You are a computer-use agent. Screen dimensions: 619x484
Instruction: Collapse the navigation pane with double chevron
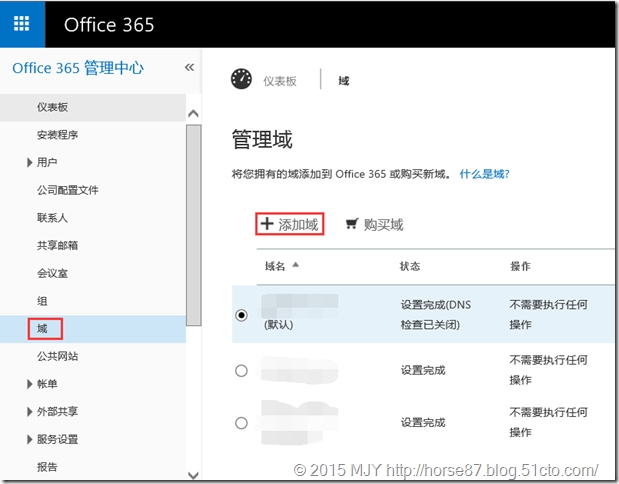point(189,68)
